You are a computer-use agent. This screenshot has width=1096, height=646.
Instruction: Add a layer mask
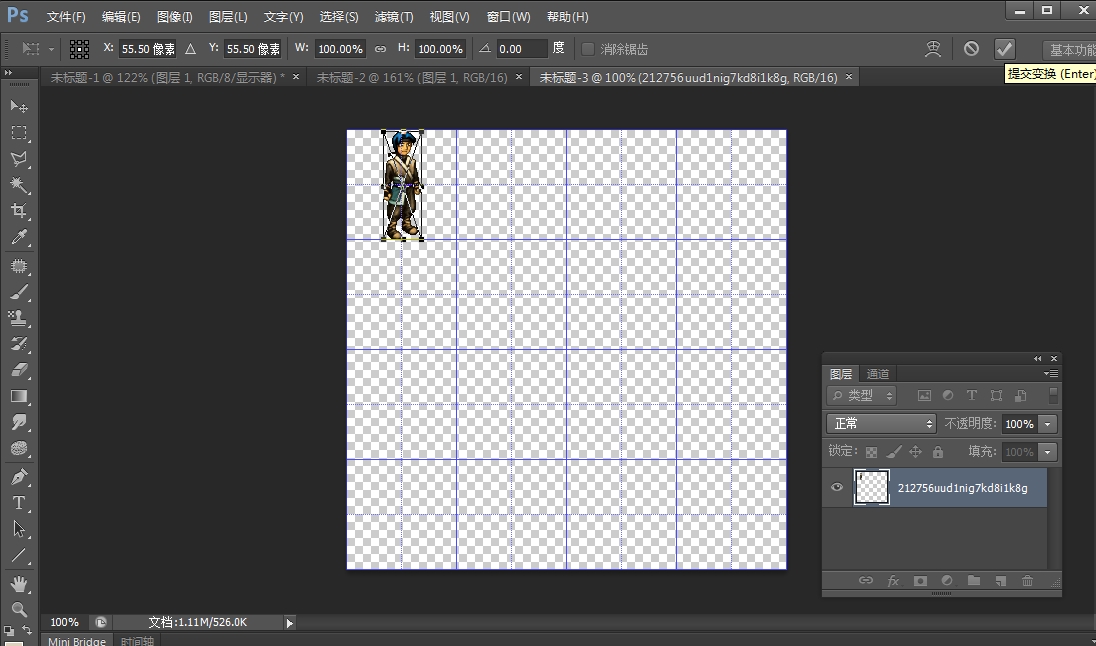[920, 580]
